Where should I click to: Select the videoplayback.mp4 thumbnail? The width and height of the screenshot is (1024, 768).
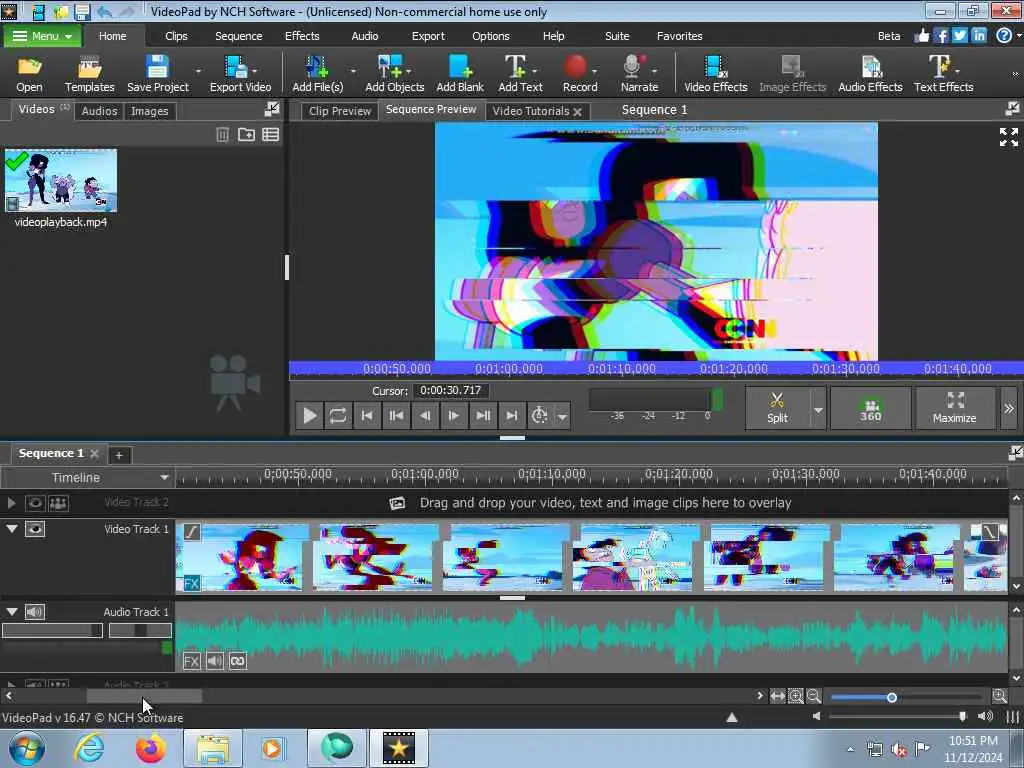click(x=61, y=181)
